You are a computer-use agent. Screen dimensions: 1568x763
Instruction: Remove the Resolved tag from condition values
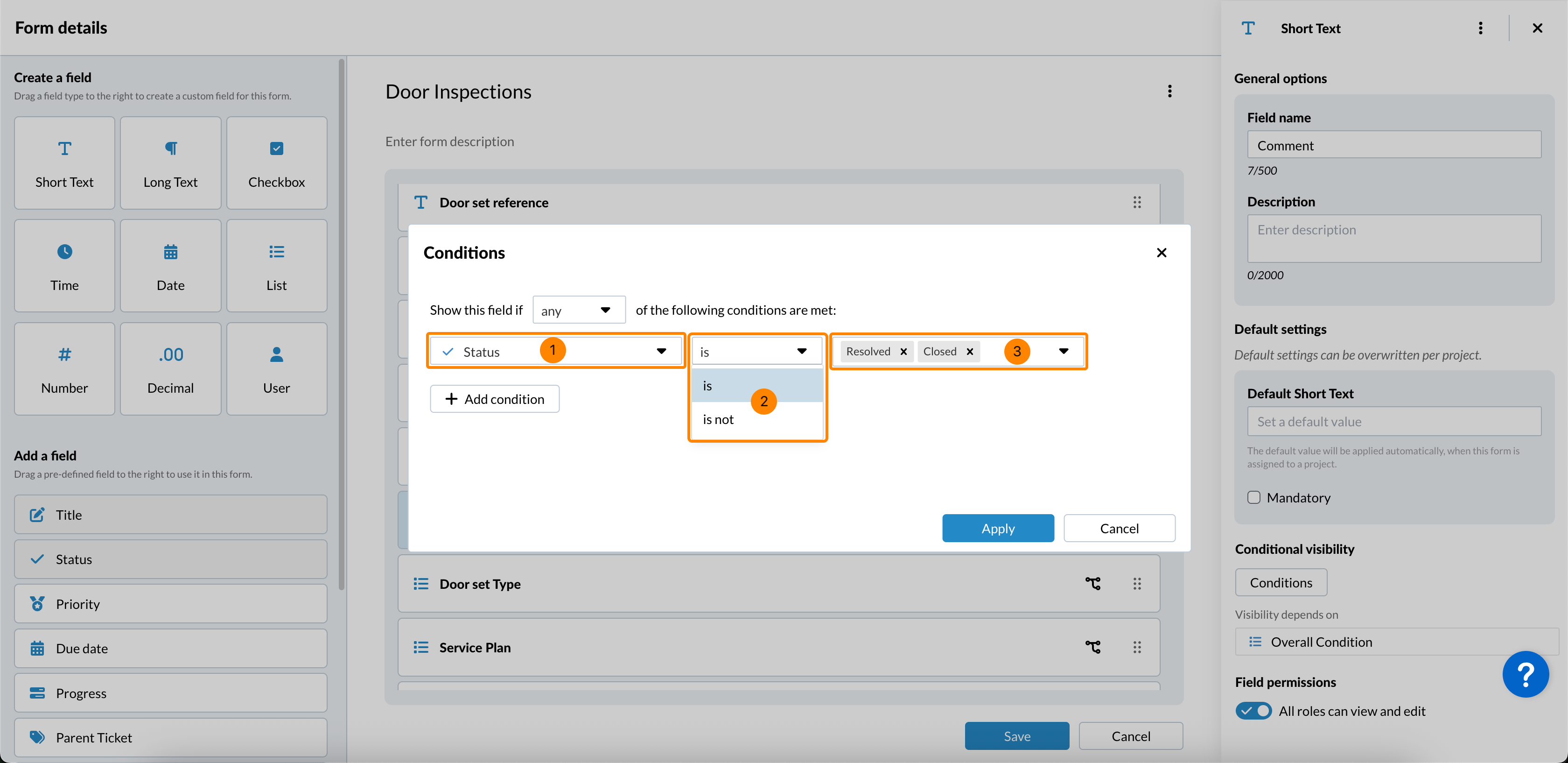pyautogui.click(x=903, y=351)
